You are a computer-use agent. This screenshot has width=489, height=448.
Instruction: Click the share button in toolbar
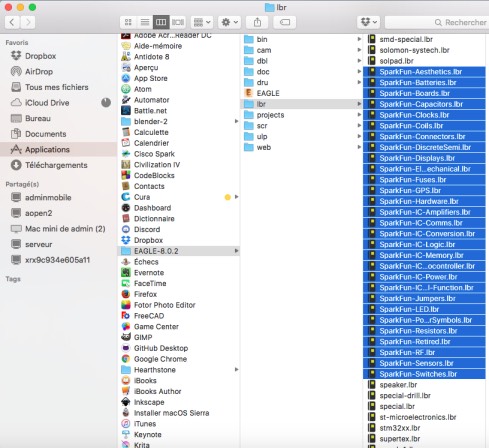click(x=257, y=22)
